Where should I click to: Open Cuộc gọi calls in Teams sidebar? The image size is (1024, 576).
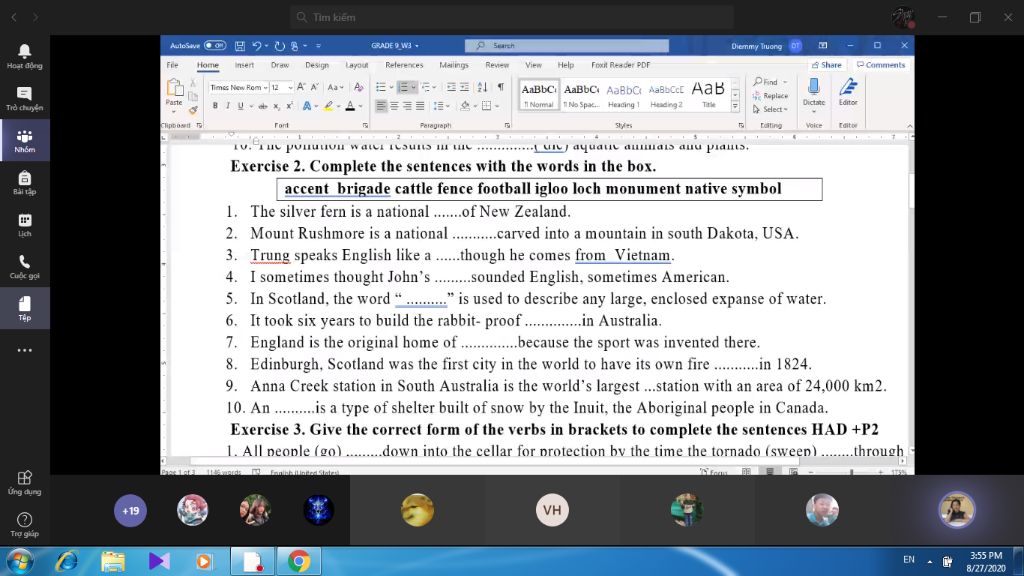point(25,266)
